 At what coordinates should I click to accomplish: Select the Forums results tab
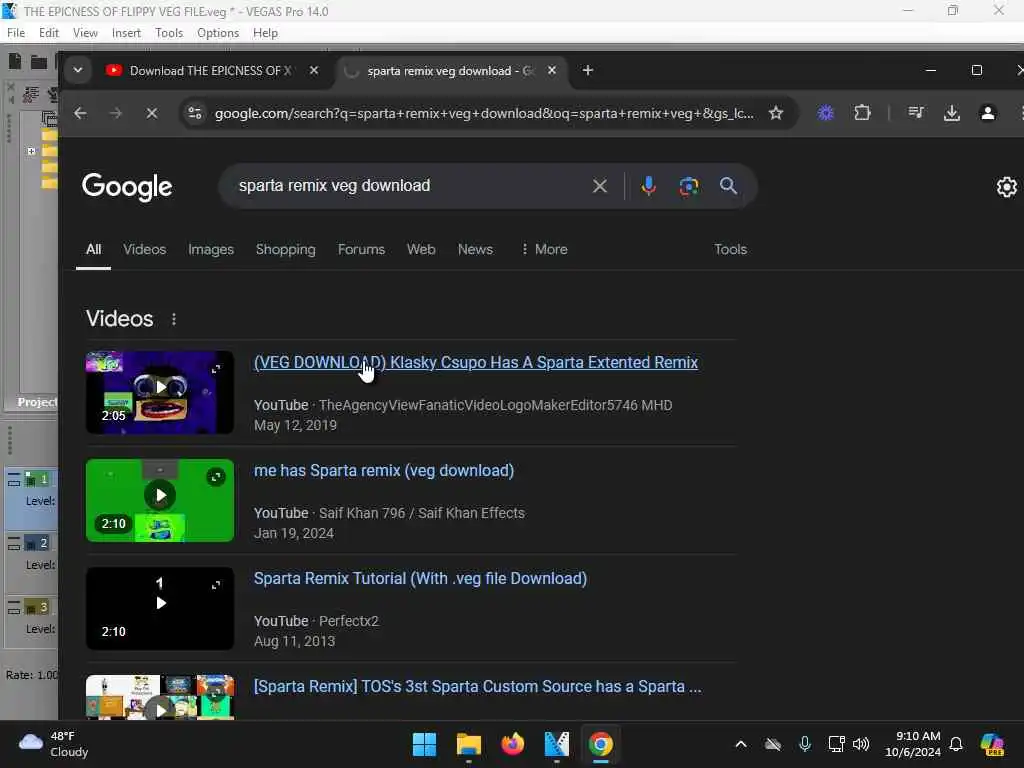(361, 249)
